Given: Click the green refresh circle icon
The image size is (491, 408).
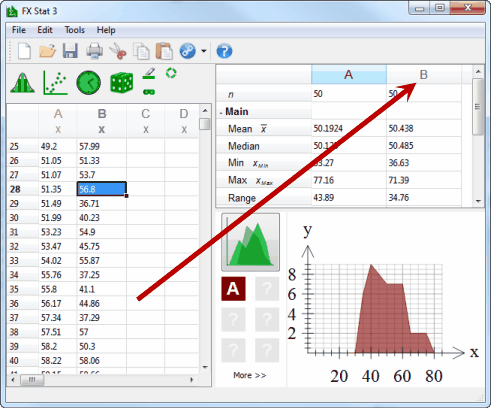Looking at the screenshot, I should [x=171, y=73].
